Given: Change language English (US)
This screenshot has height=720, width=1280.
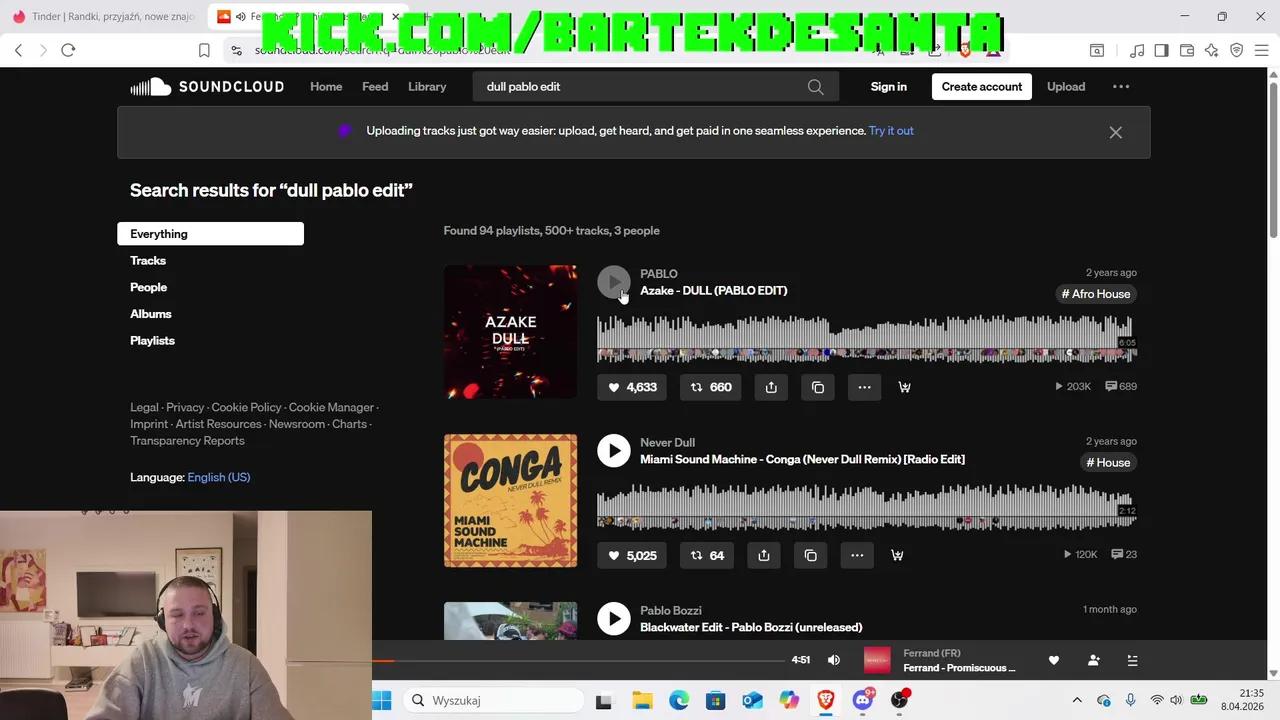Looking at the screenshot, I should [219, 478].
